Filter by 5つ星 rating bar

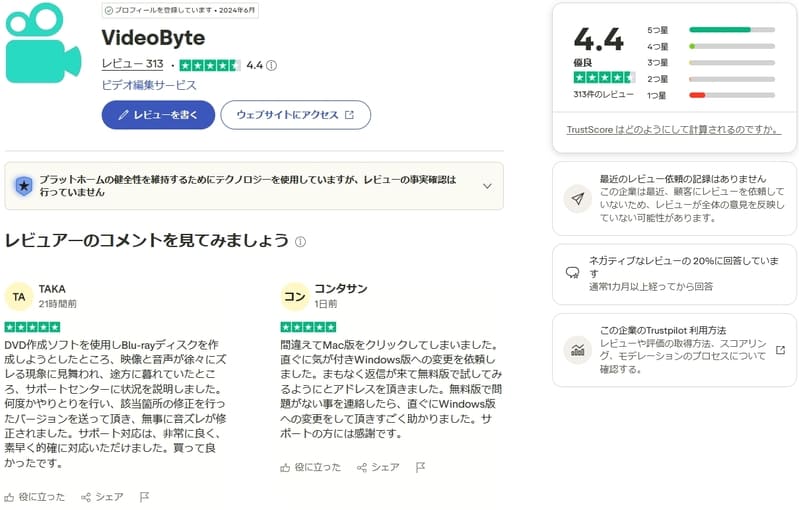coord(711,30)
